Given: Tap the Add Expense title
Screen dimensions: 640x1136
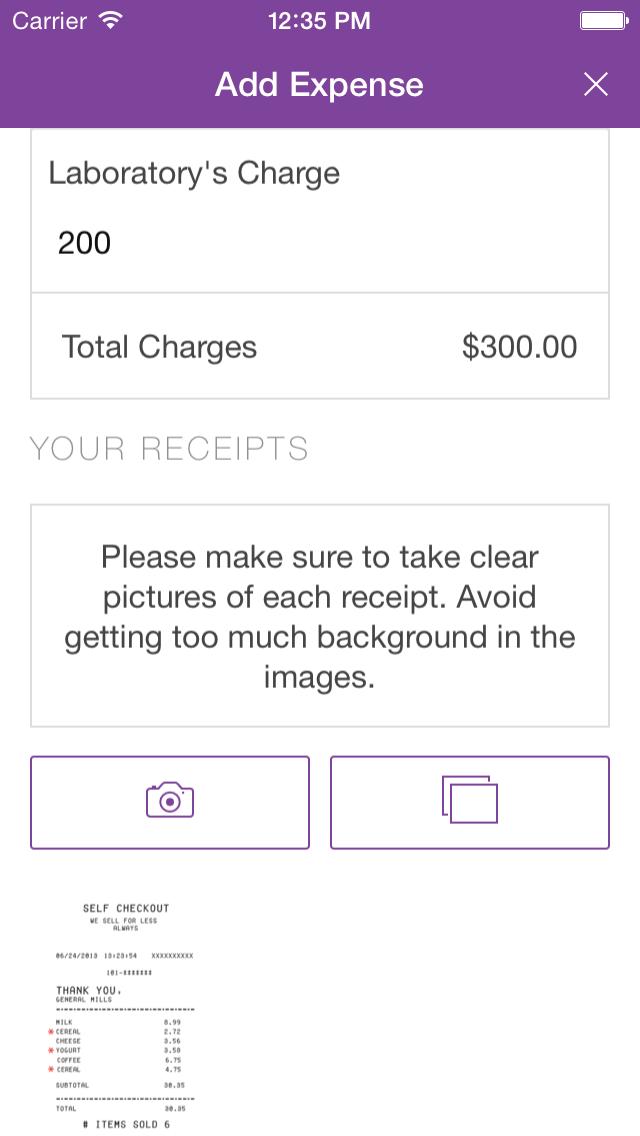Looking at the screenshot, I should (x=319, y=85).
